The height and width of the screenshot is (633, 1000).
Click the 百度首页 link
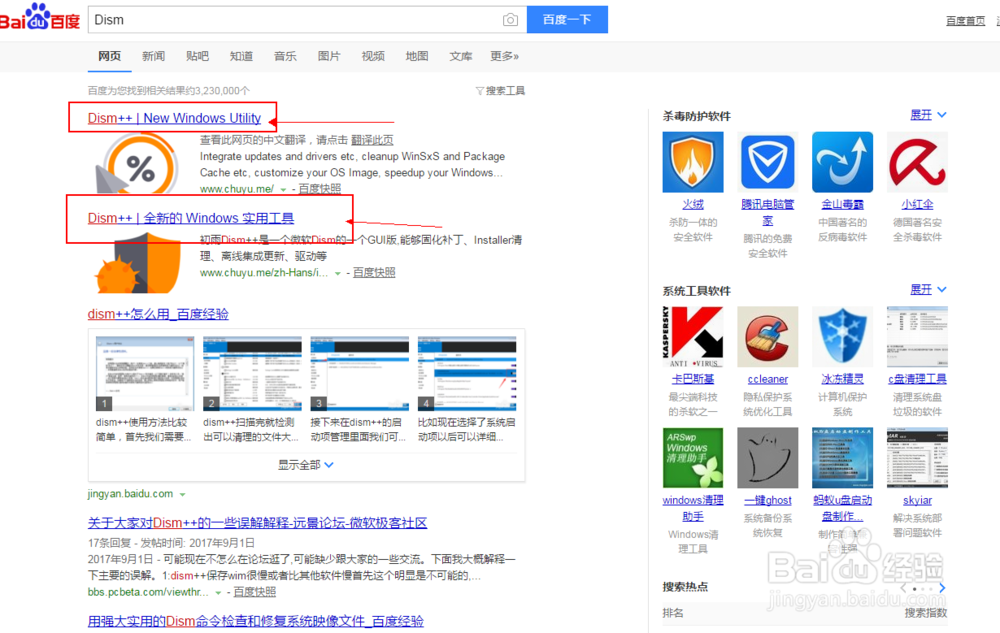click(x=966, y=20)
